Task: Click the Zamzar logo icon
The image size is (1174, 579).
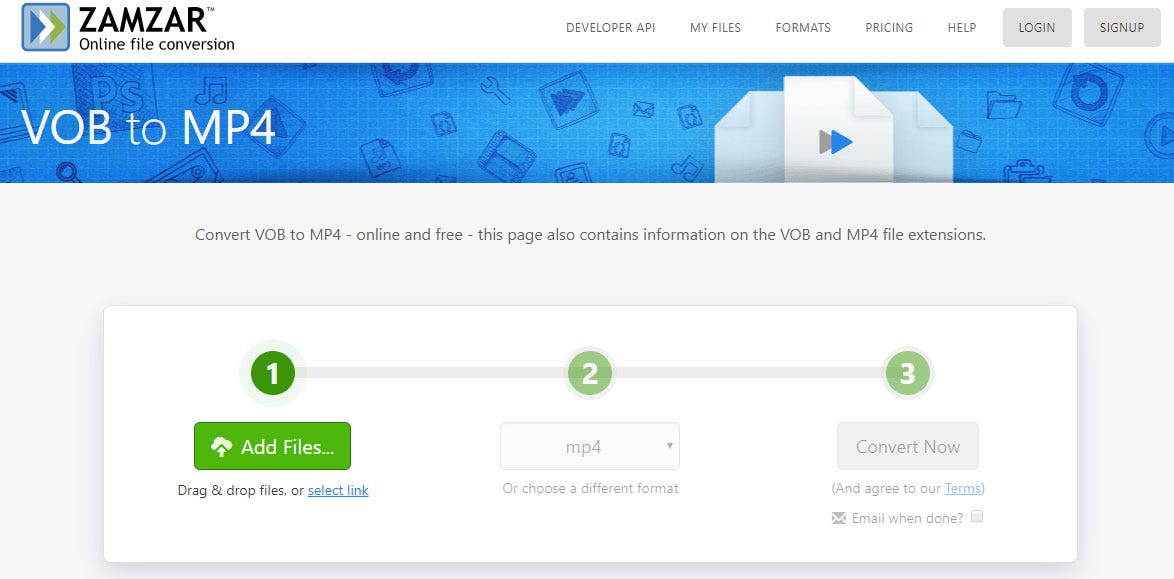Action: tap(46, 27)
